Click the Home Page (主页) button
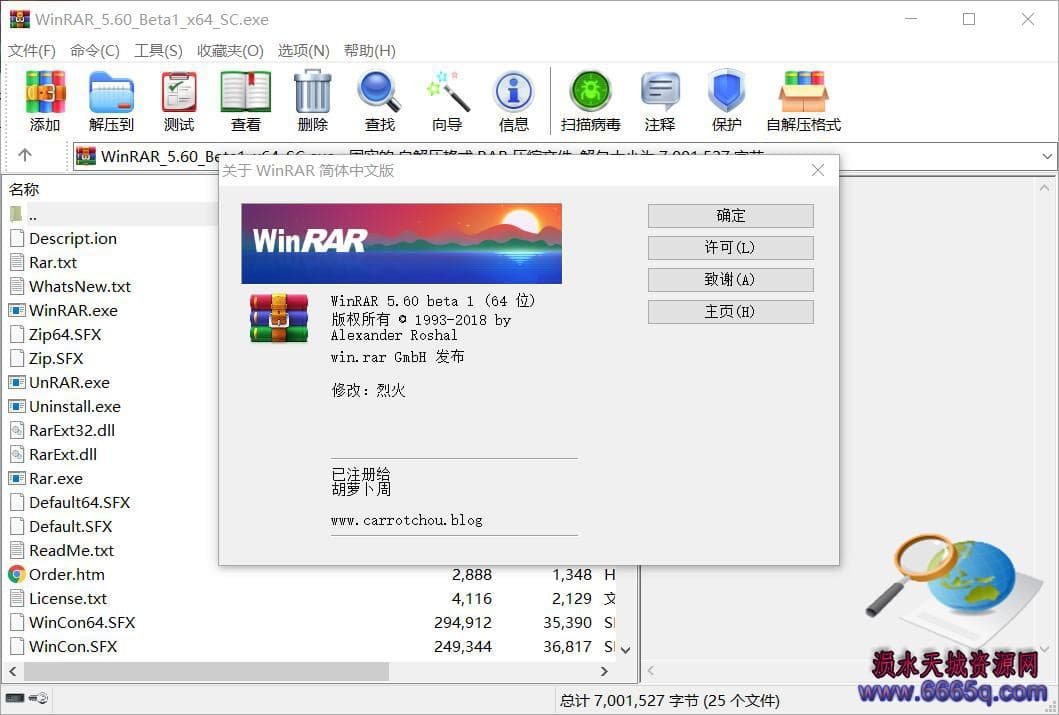 (x=731, y=312)
